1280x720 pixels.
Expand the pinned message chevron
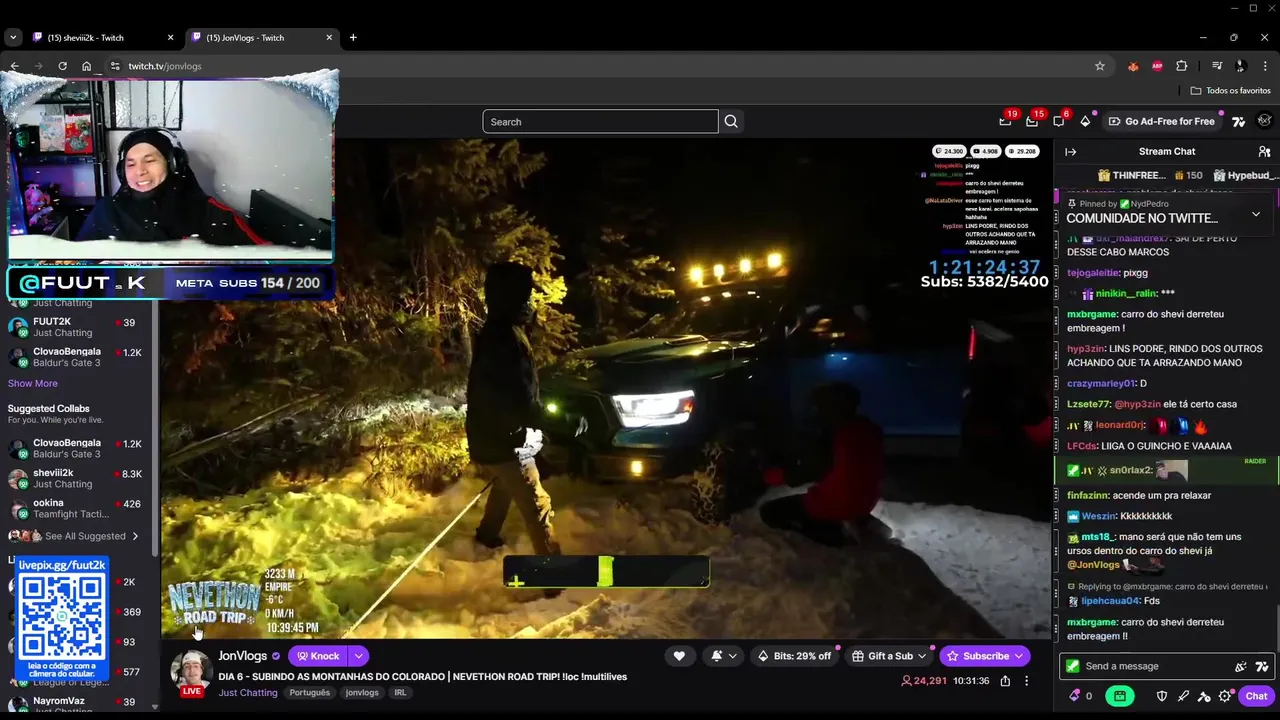pos(1256,214)
